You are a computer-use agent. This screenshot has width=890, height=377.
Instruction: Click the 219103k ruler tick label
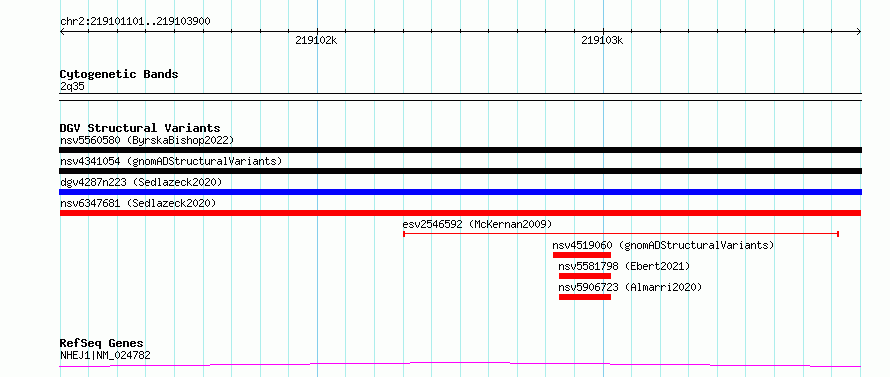[602, 40]
